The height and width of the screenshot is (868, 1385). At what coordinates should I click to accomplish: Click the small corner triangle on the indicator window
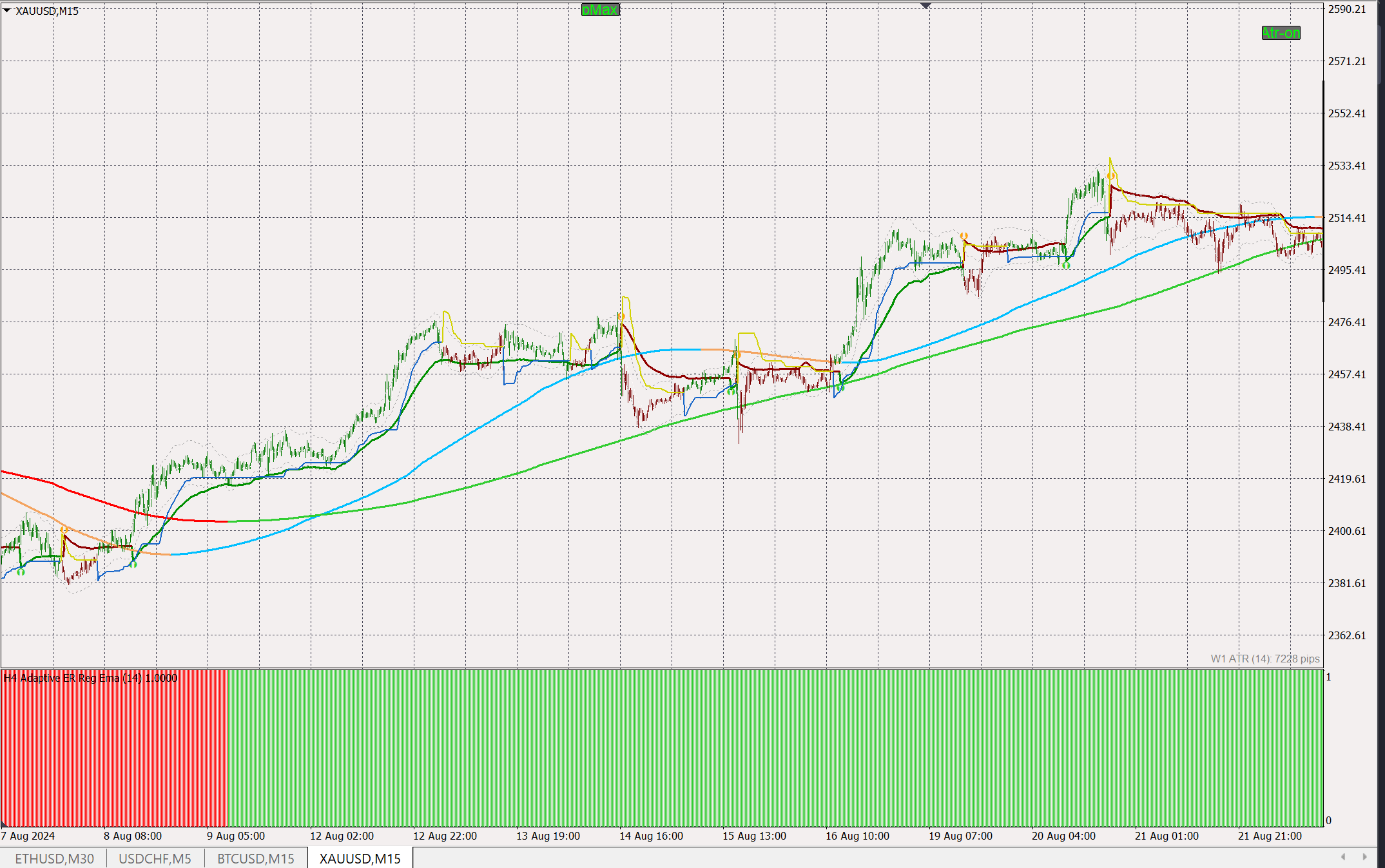[x=4, y=824]
